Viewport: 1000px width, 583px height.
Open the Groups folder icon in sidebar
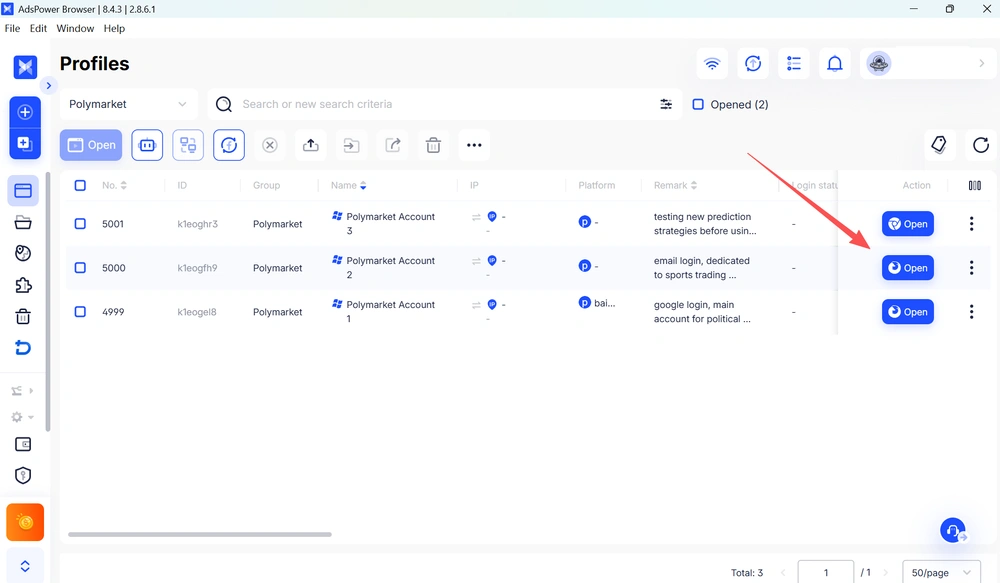tap(23, 222)
